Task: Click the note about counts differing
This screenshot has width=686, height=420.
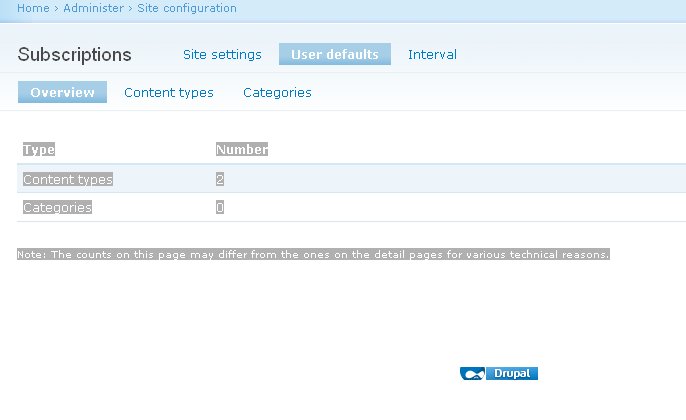Action: click(313, 254)
